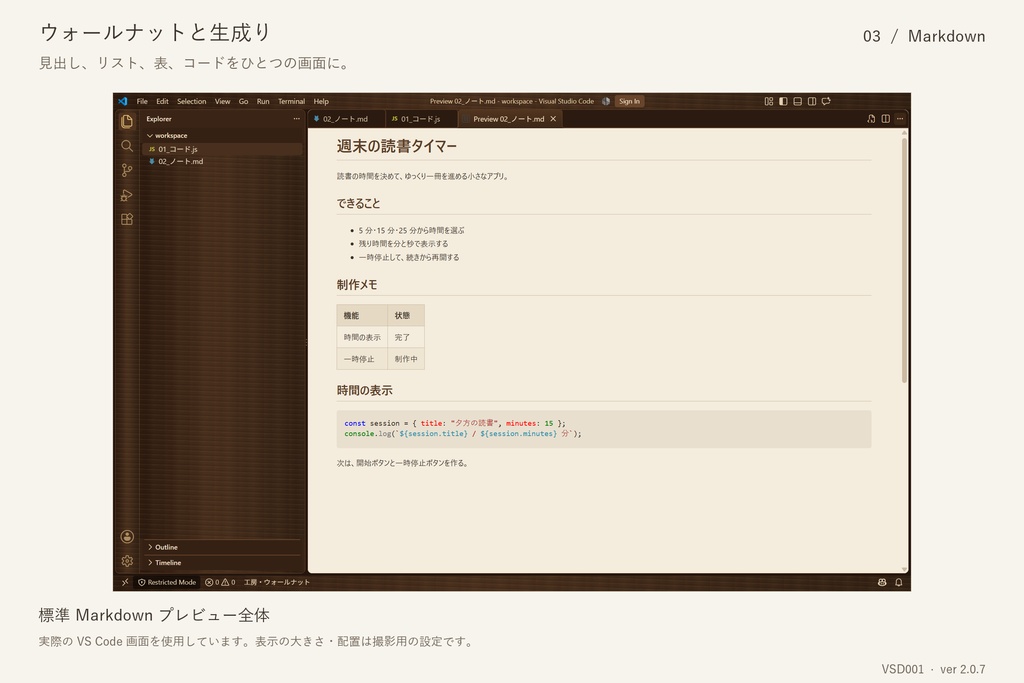Click the heading 週末の読書タイマー

click(x=396, y=146)
